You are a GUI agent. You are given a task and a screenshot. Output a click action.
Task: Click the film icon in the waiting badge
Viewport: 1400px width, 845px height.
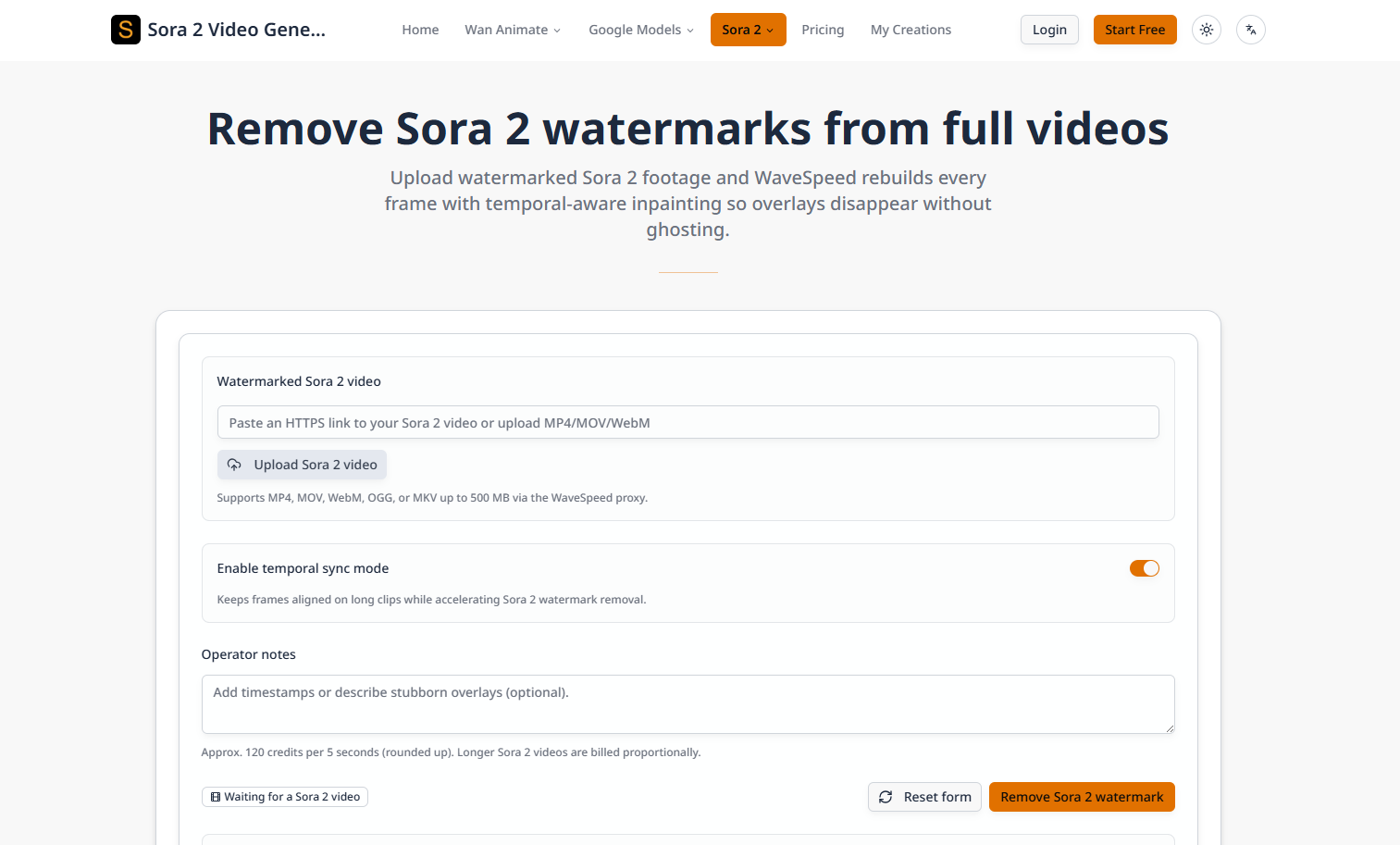[215, 797]
